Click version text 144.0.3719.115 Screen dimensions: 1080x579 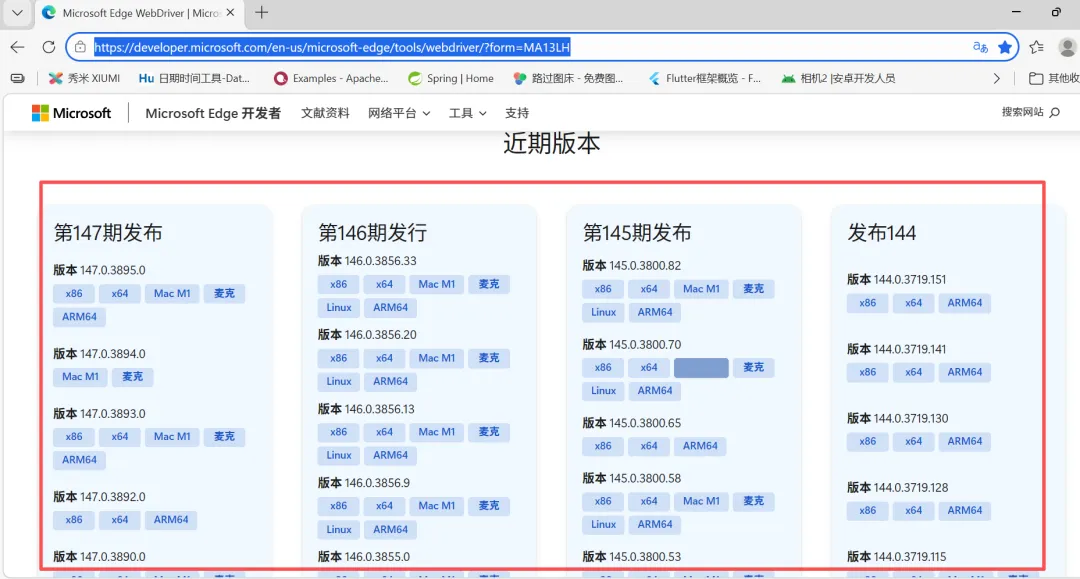(x=910, y=557)
